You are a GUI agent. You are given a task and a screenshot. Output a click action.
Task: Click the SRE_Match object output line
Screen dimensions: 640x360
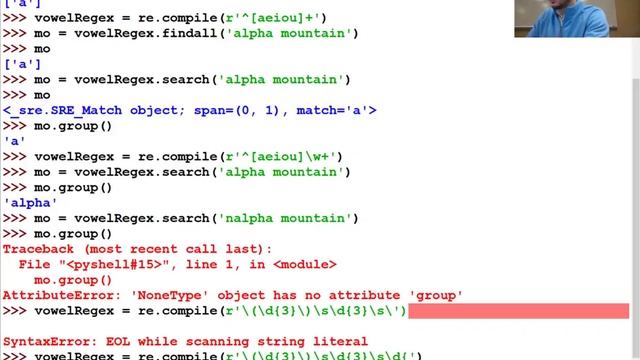click(189, 111)
